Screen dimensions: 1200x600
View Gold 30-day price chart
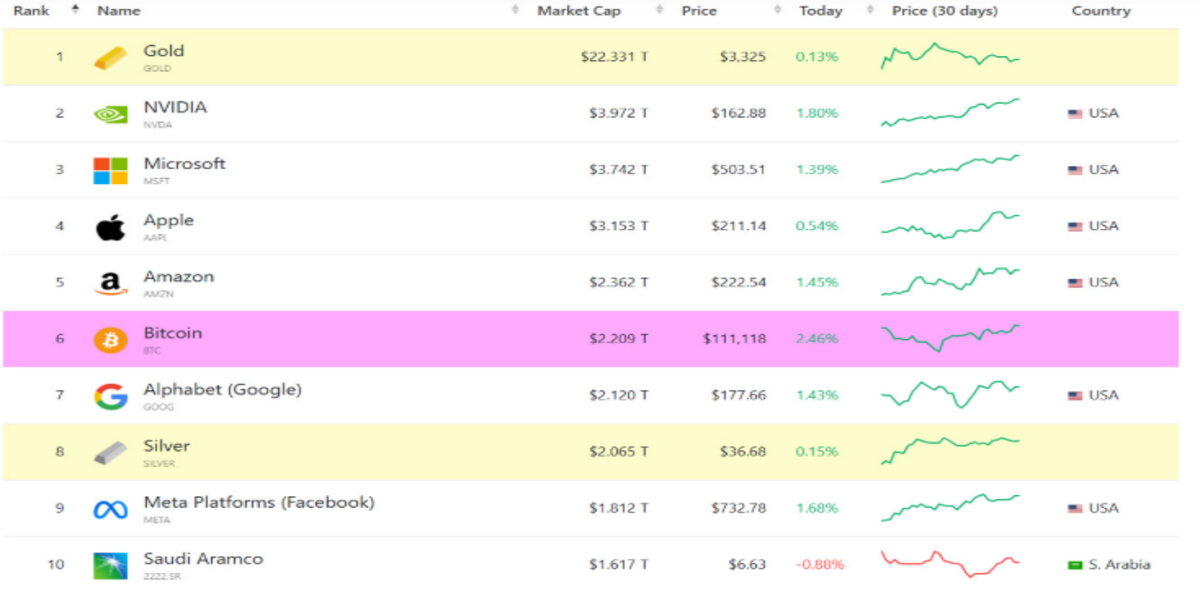click(x=950, y=56)
